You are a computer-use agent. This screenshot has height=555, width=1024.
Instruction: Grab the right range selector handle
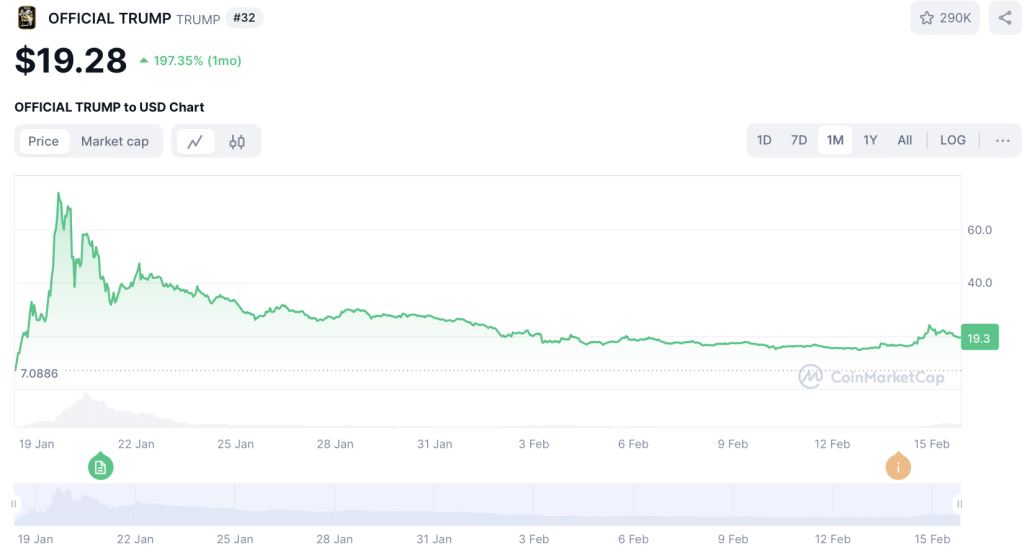point(959,504)
